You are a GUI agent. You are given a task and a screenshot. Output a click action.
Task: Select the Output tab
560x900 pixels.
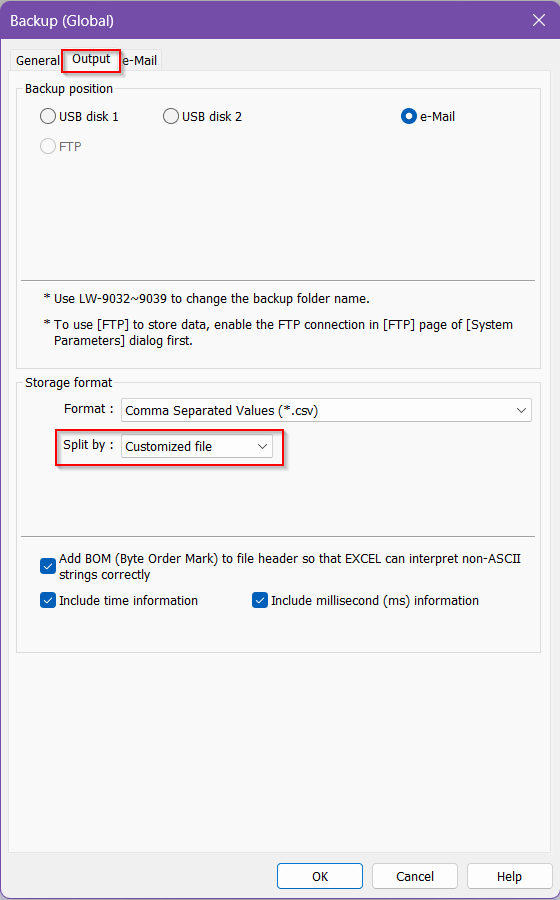point(91,59)
